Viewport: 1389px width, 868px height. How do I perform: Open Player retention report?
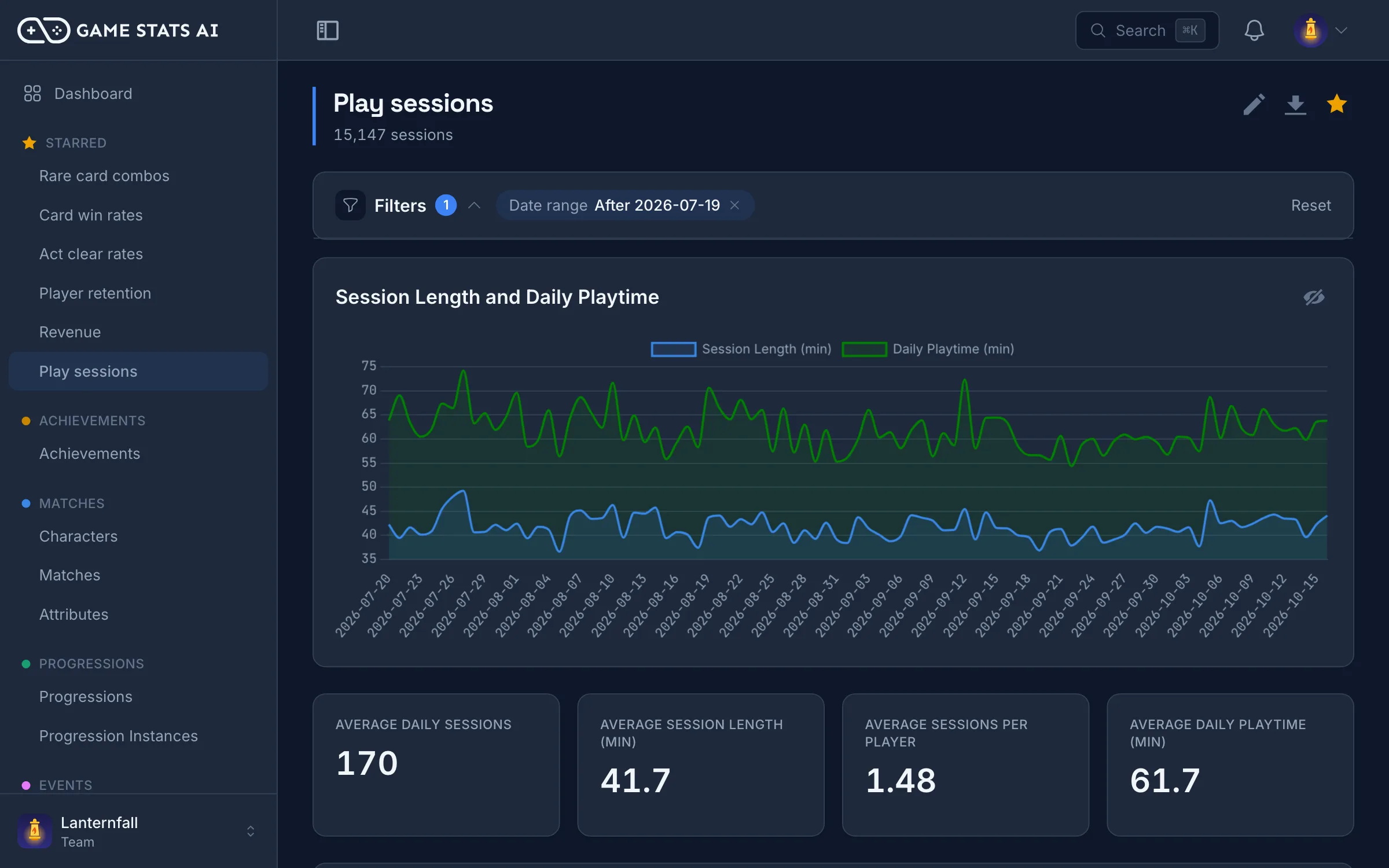point(139,293)
